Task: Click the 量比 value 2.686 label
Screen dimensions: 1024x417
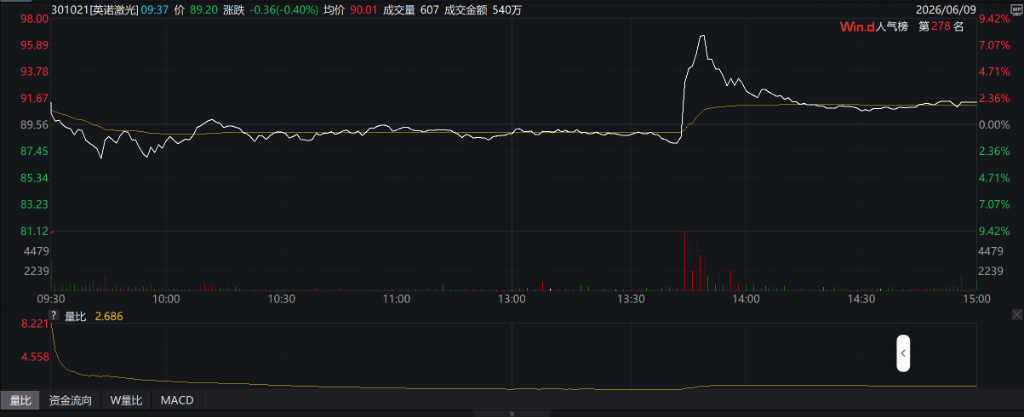Action: 108,317
